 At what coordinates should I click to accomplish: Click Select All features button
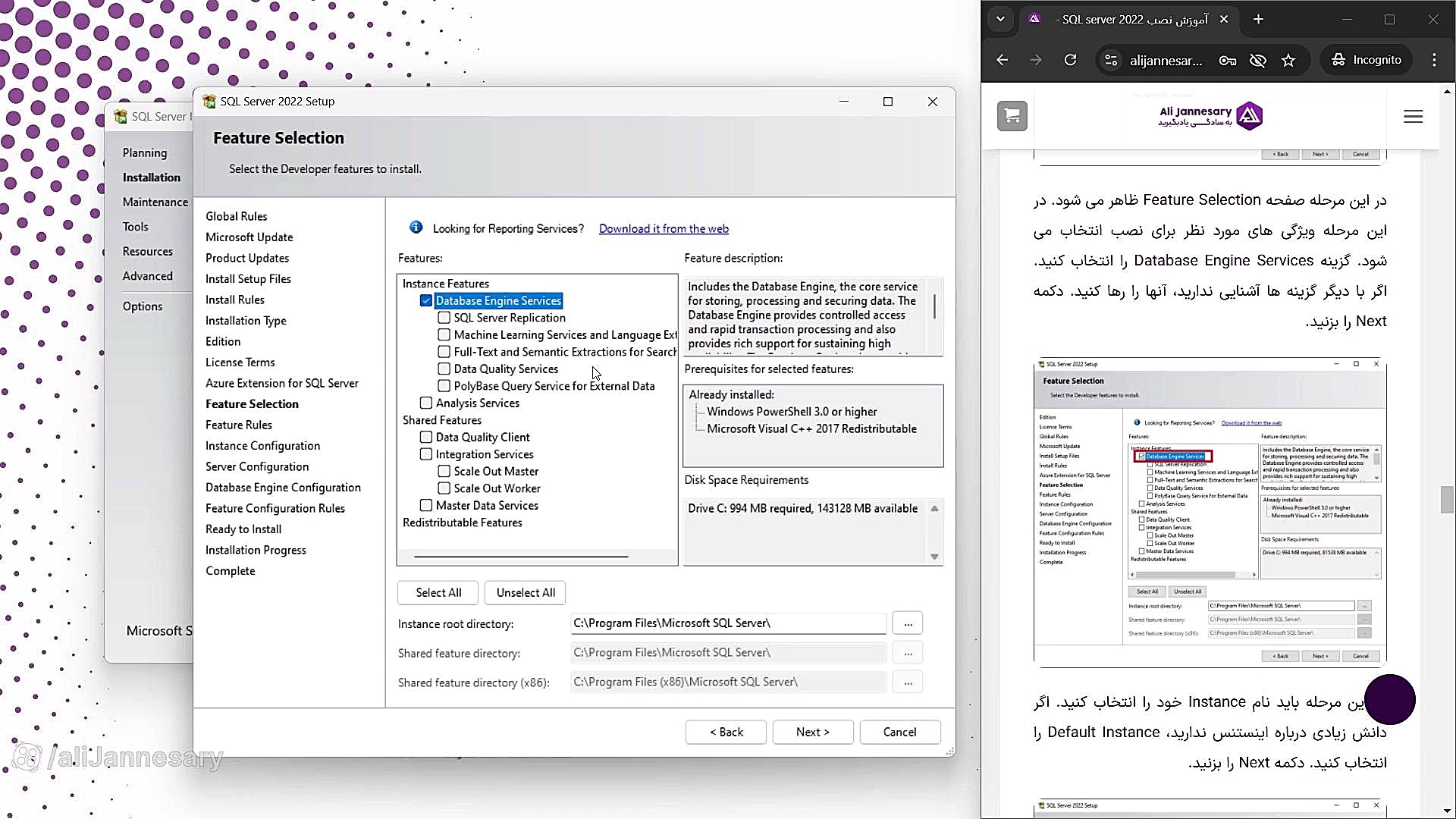tap(438, 593)
